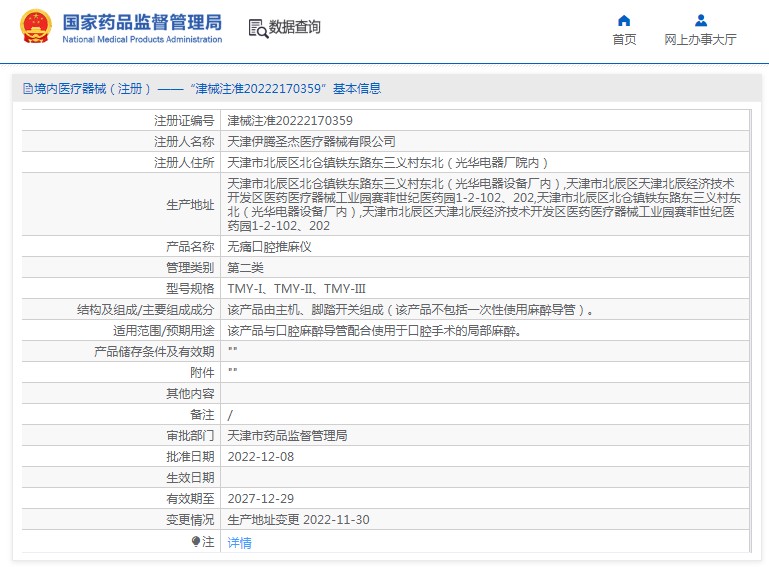This screenshot has height=567, width=769.
Task: Click the lightbulb icon beside 注
Action: [x=196, y=541]
